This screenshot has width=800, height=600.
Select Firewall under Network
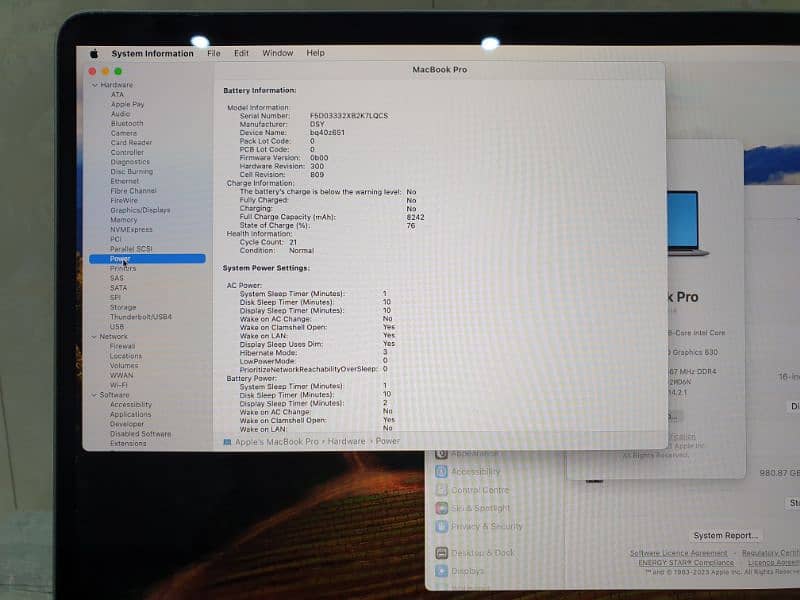pyautogui.click(x=122, y=346)
